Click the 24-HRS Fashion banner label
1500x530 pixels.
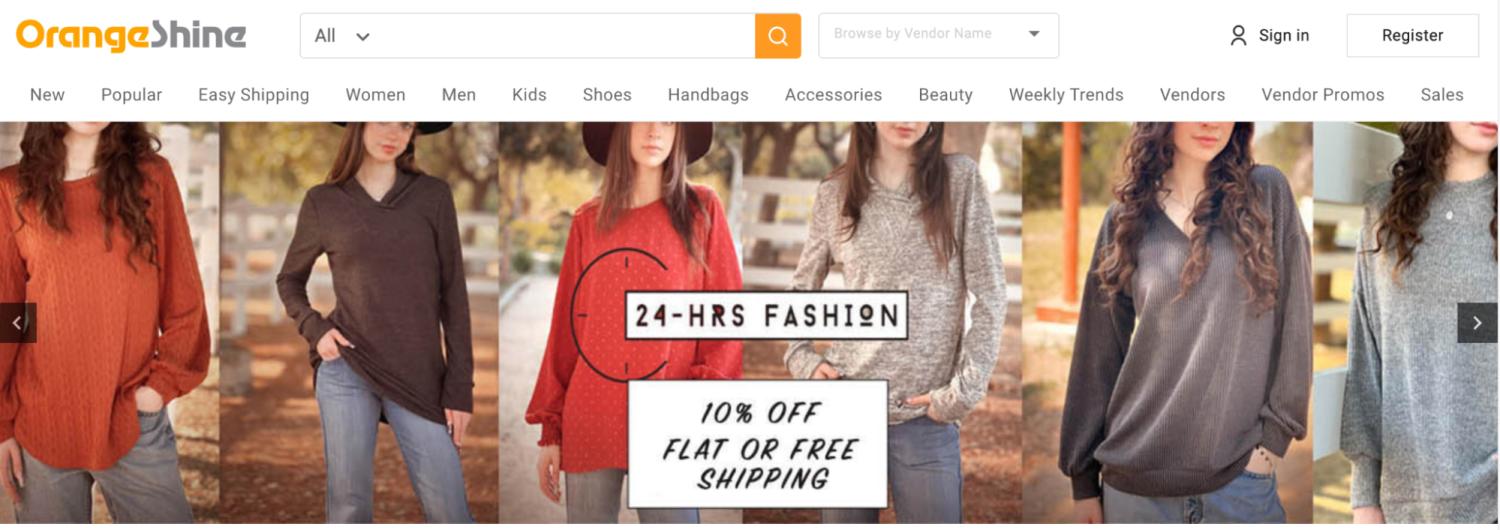766,316
